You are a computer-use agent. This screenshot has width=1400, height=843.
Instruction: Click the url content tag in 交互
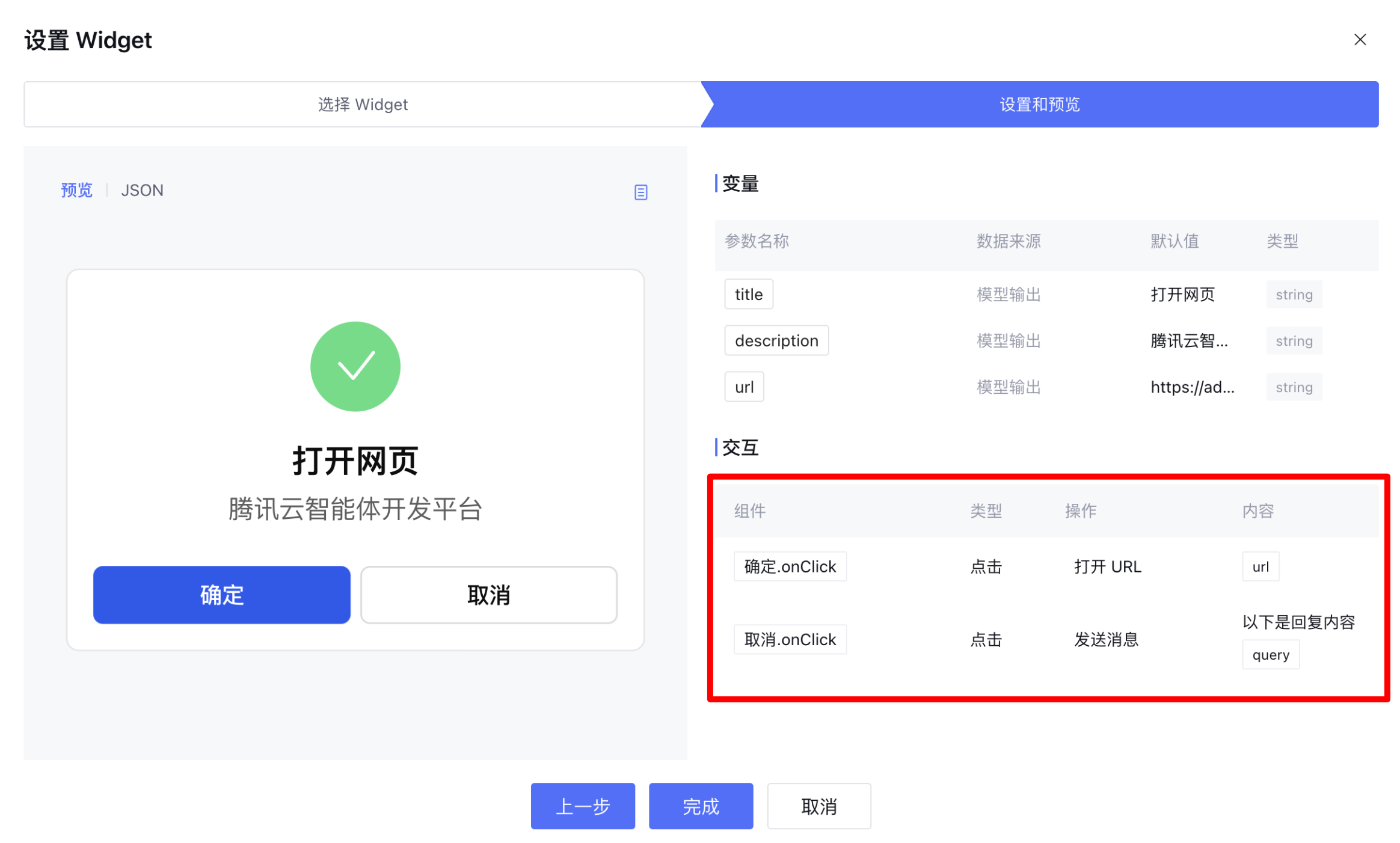(1260, 566)
